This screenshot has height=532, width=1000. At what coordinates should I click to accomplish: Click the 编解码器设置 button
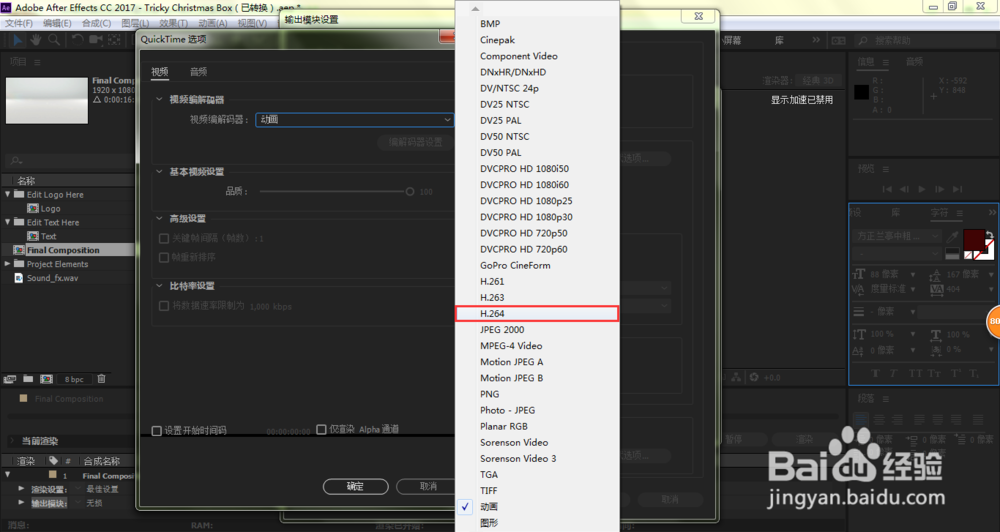(x=416, y=142)
